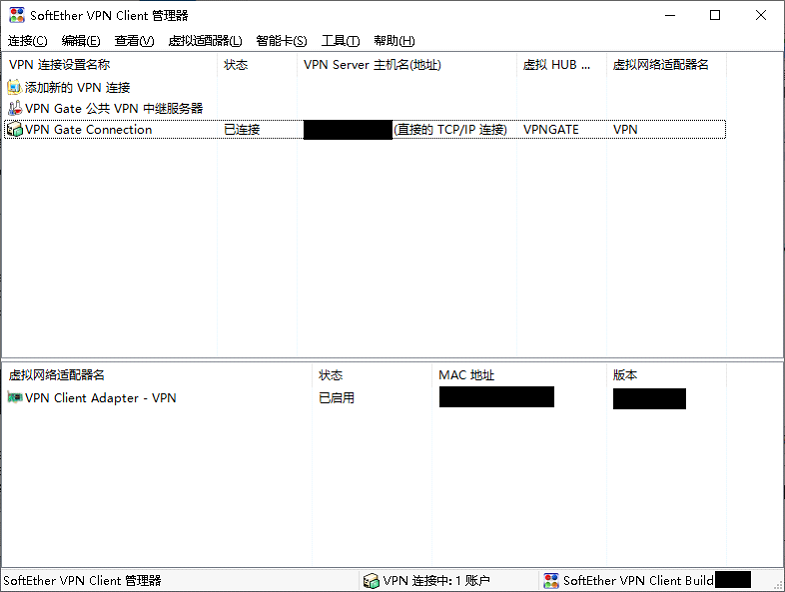Maximize the SoftEther VPN Client window
Screen dimensions: 785x592
coord(715,16)
